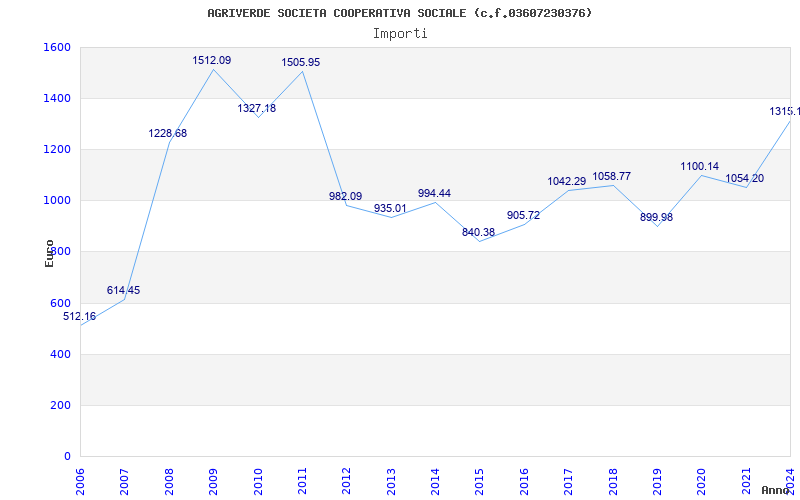Click the 905.72 data label
The image size is (800, 500).
(x=523, y=215)
